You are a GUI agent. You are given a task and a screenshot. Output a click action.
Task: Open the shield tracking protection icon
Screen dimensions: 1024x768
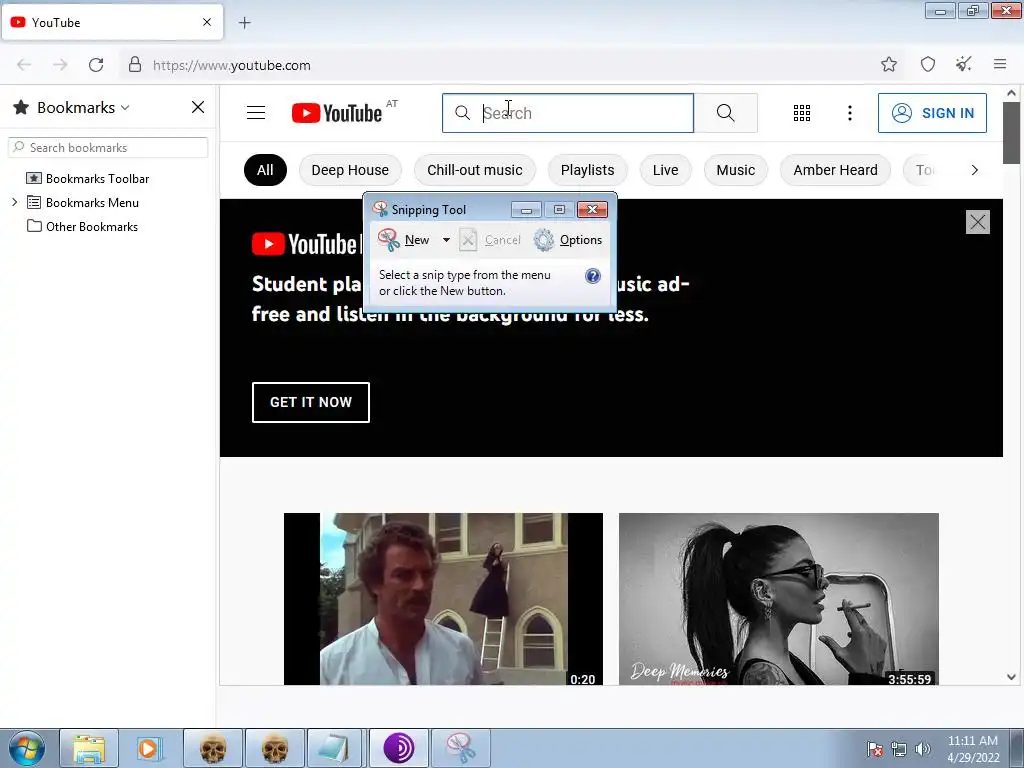coord(928,64)
